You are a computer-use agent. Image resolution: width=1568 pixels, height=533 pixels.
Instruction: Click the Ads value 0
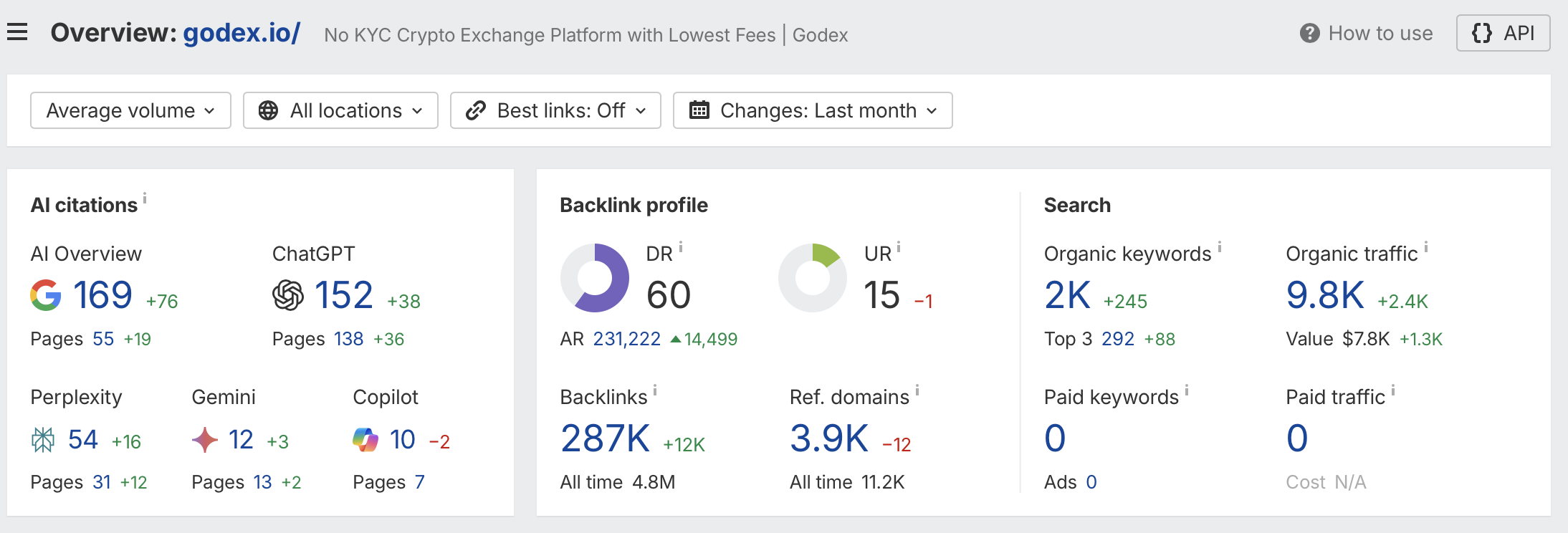pyautogui.click(x=1091, y=482)
